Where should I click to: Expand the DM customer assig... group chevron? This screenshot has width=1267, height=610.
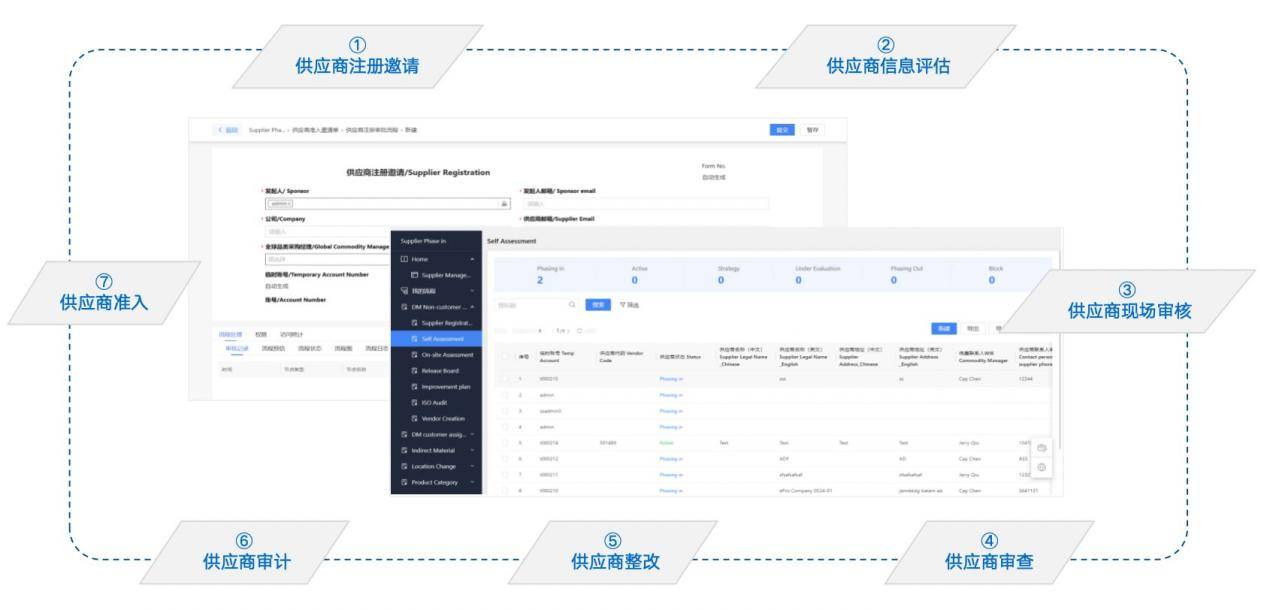[472, 434]
